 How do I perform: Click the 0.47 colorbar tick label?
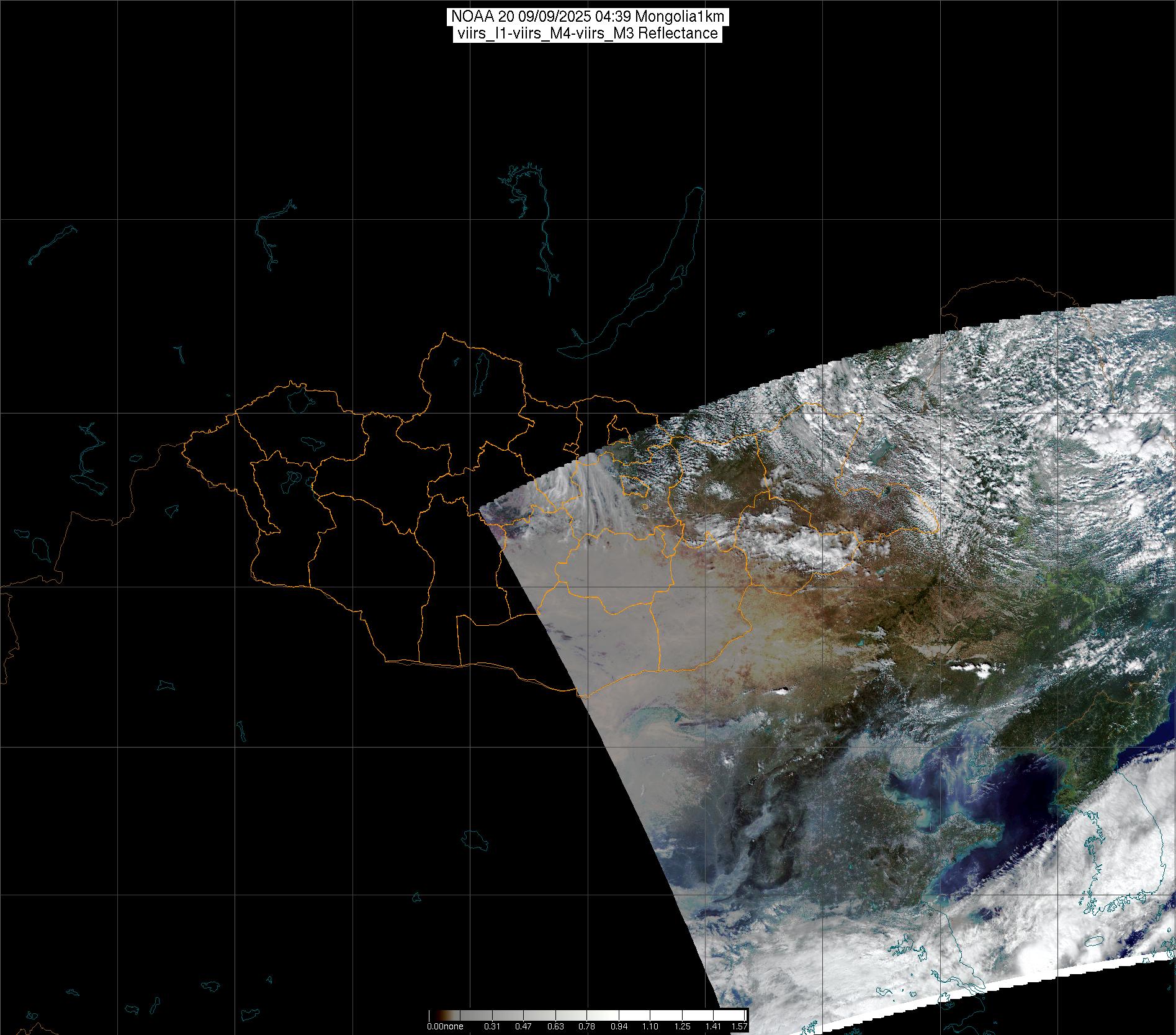(524, 1026)
